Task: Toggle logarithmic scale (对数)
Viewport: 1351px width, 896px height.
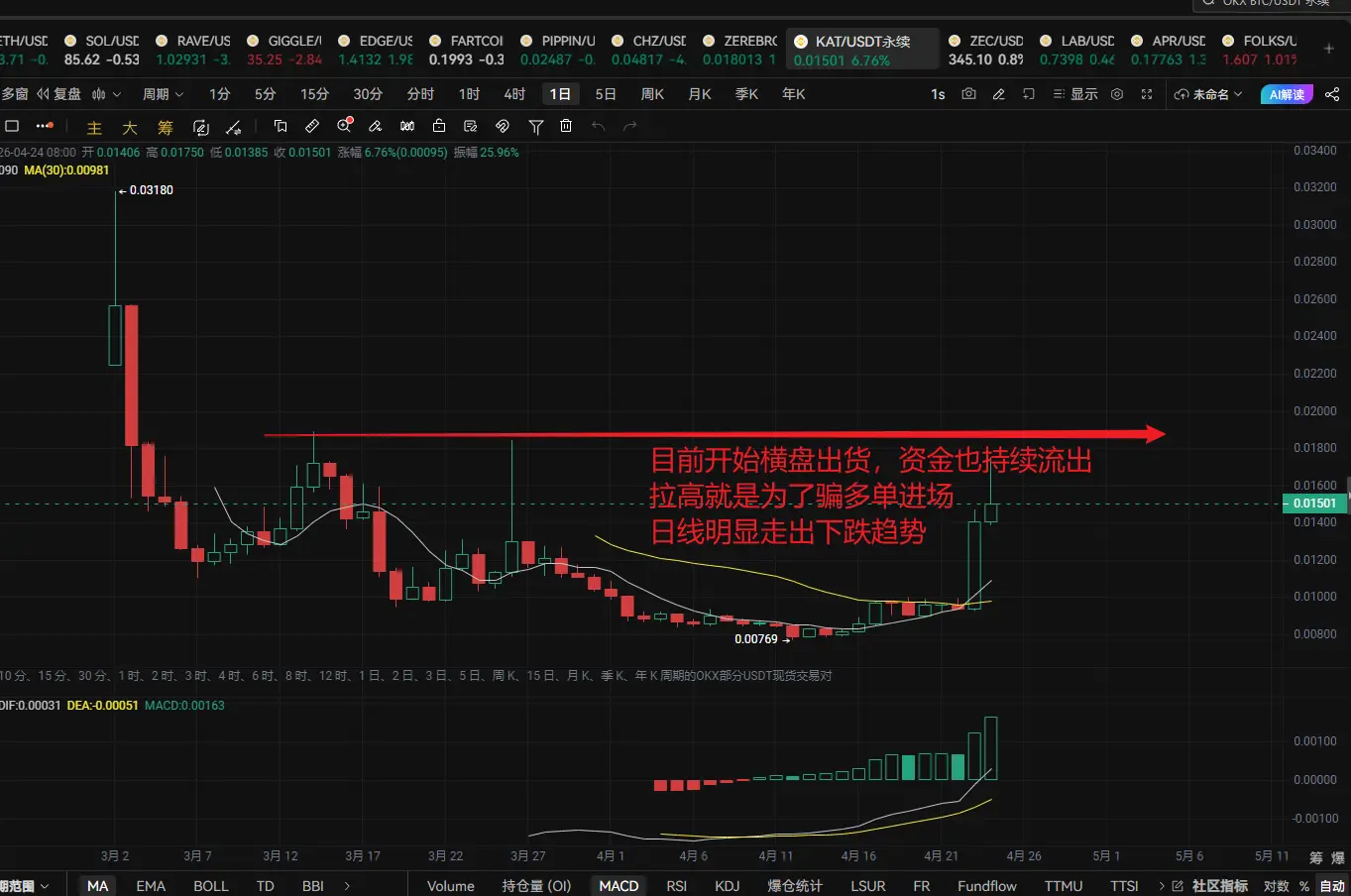Action: pos(1277,886)
